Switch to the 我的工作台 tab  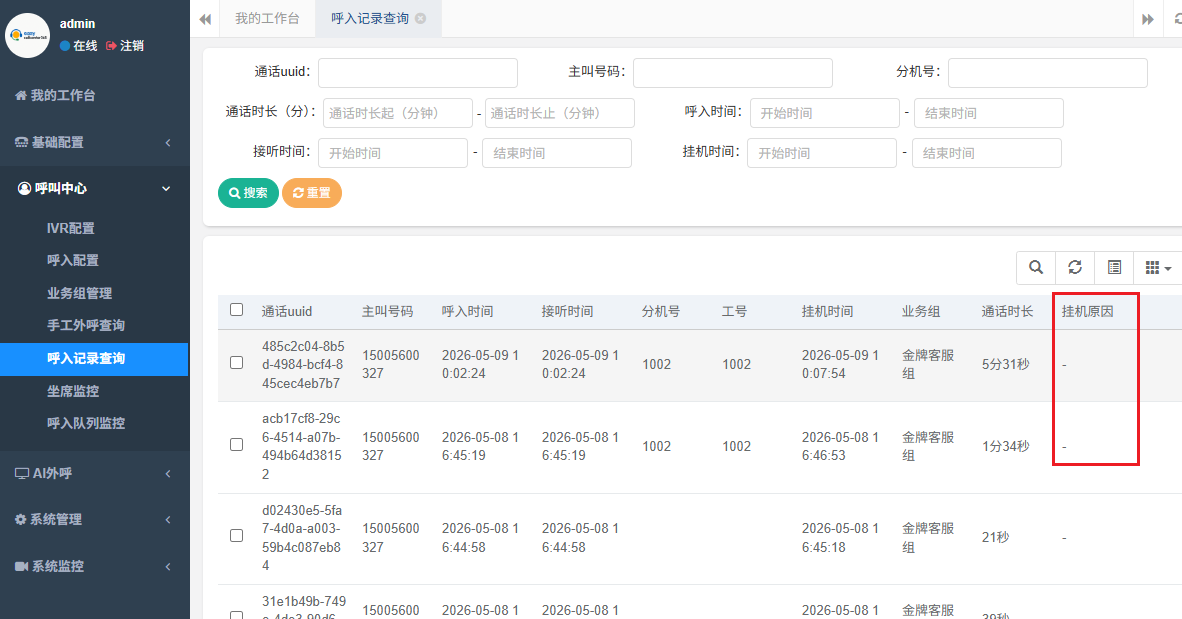click(x=267, y=19)
